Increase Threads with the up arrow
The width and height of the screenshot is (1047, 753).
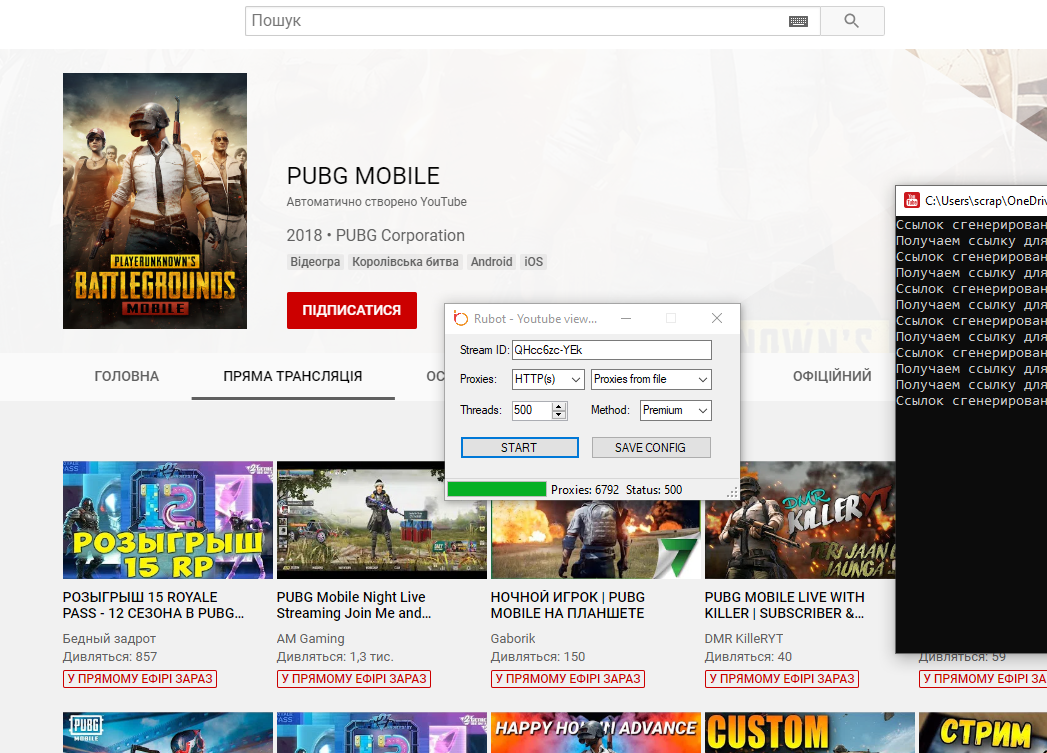(x=559, y=406)
